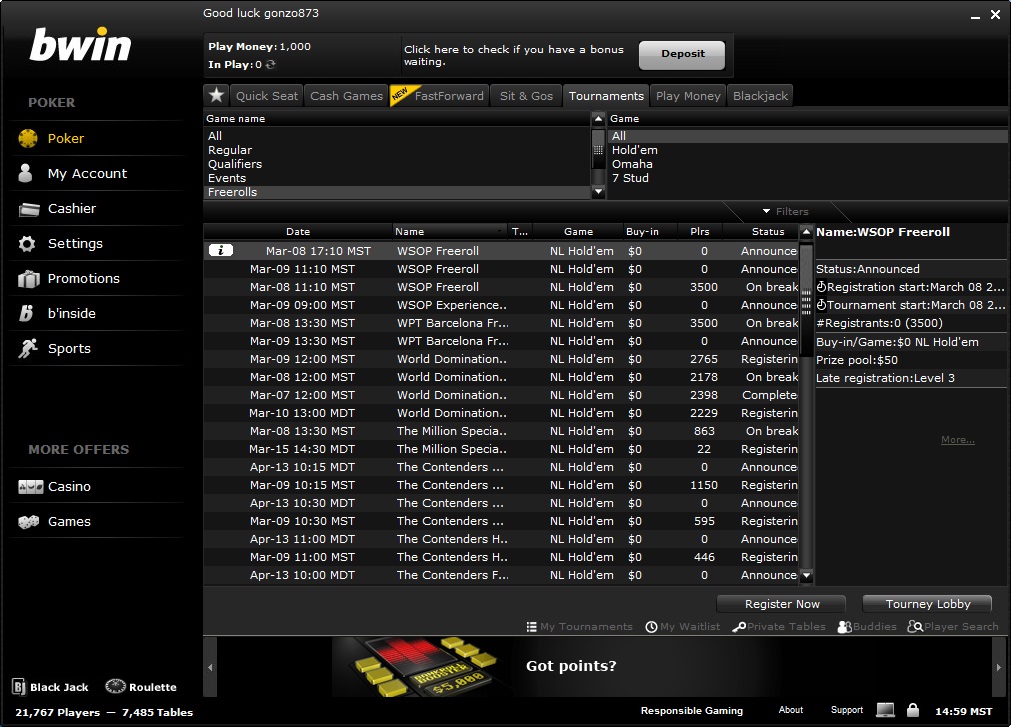Click the info icon on first tournament row
Viewport: 1011px width, 727px height.
pos(221,250)
